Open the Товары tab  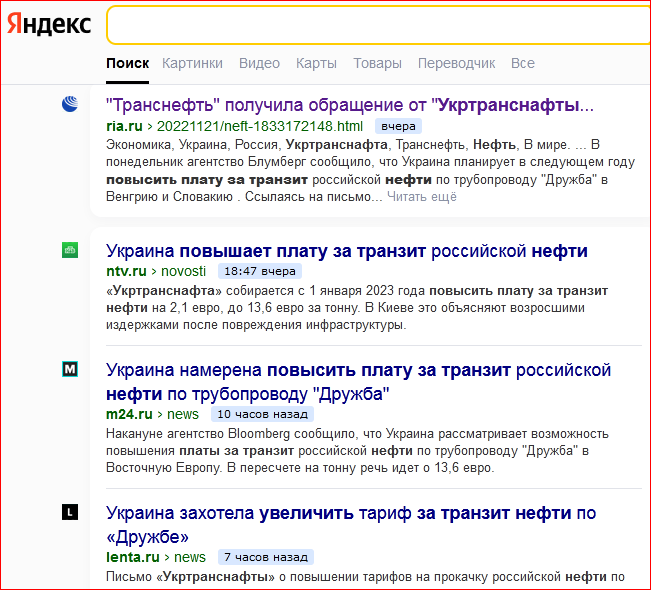click(x=377, y=63)
